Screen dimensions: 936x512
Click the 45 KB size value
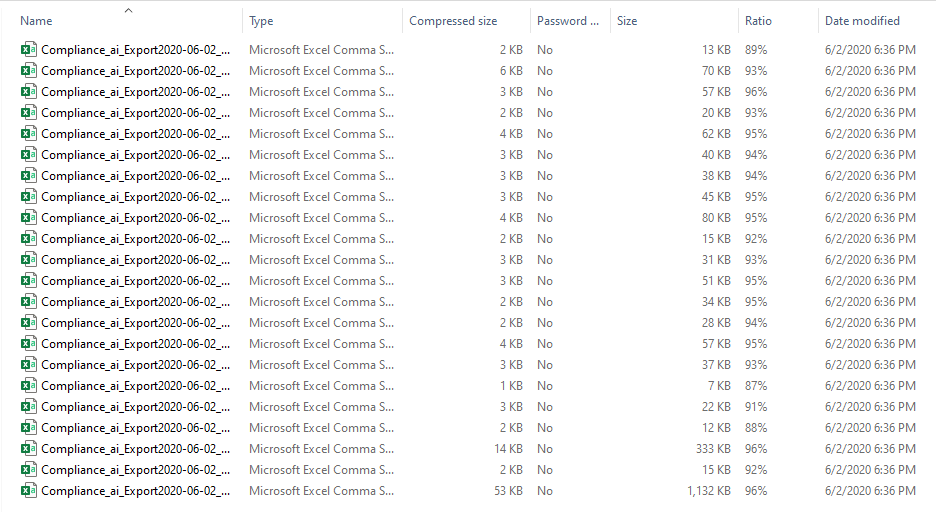[x=716, y=197]
